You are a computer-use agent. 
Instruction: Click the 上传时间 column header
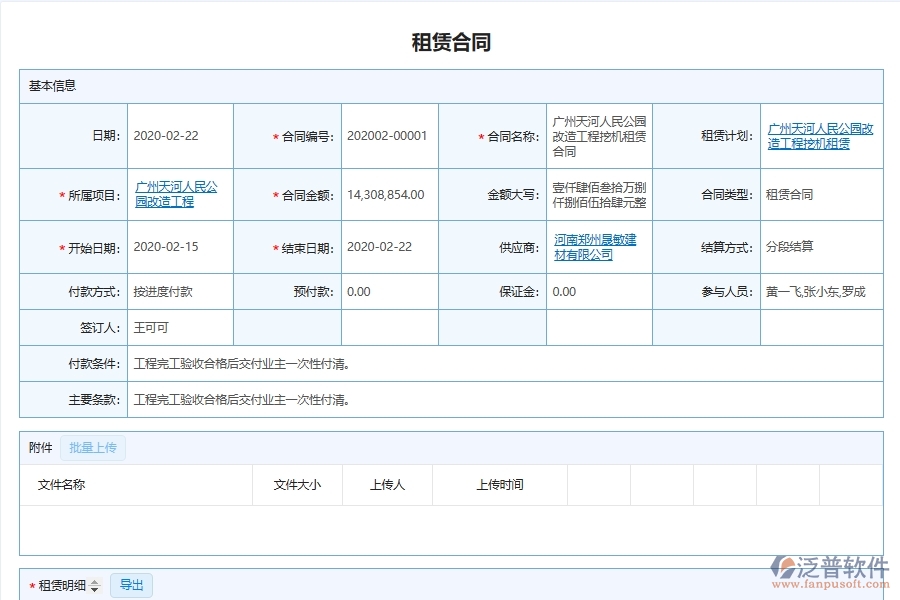pyautogui.click(x=501, y=485)
